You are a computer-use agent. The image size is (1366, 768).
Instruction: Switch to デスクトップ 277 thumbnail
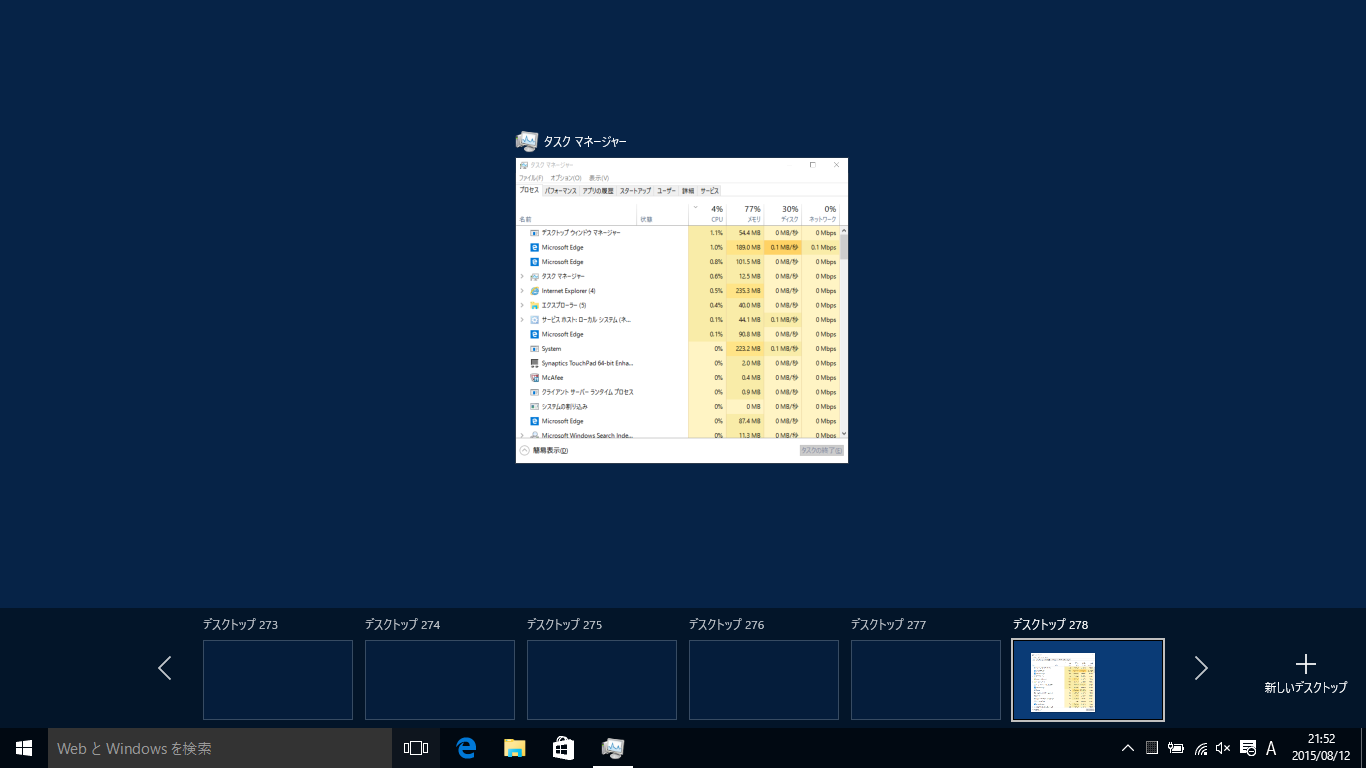pyautogui.click(x=926, y=680)
